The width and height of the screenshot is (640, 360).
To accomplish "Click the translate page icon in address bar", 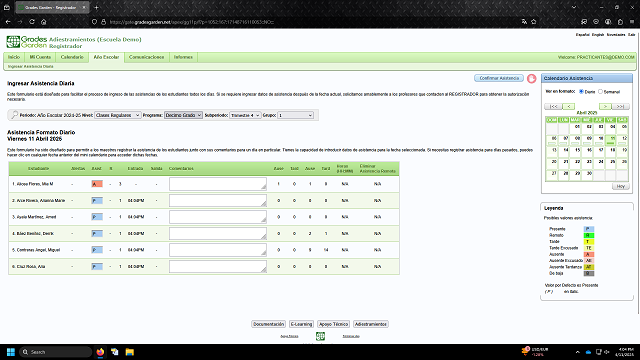I will coord(524,22).
